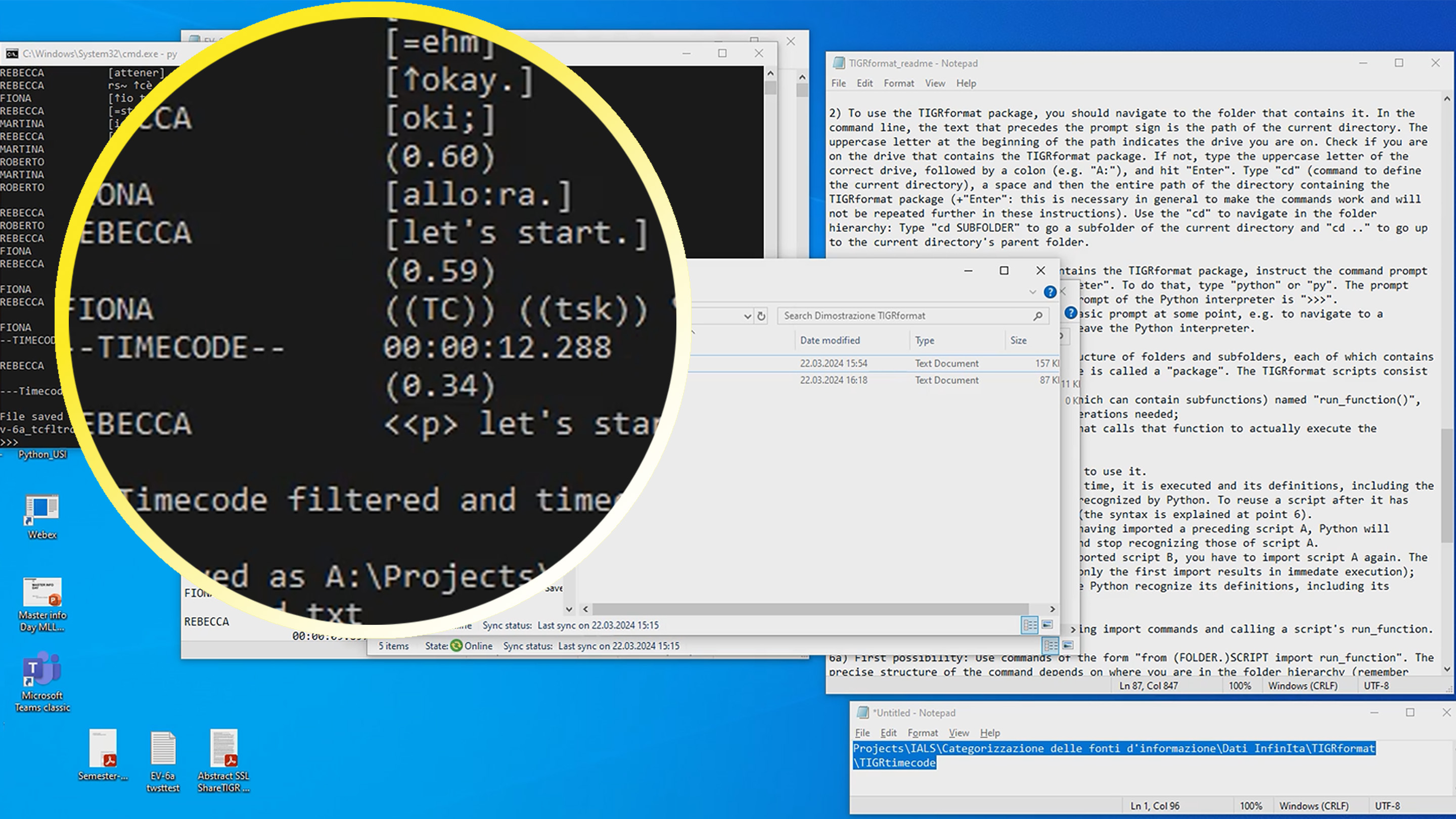Screen dimensions: 1456x819
Task: Click 'UTF-8' in Untitled Notepad status bar
Action: pyautogui.click(x=1388, y=805)
